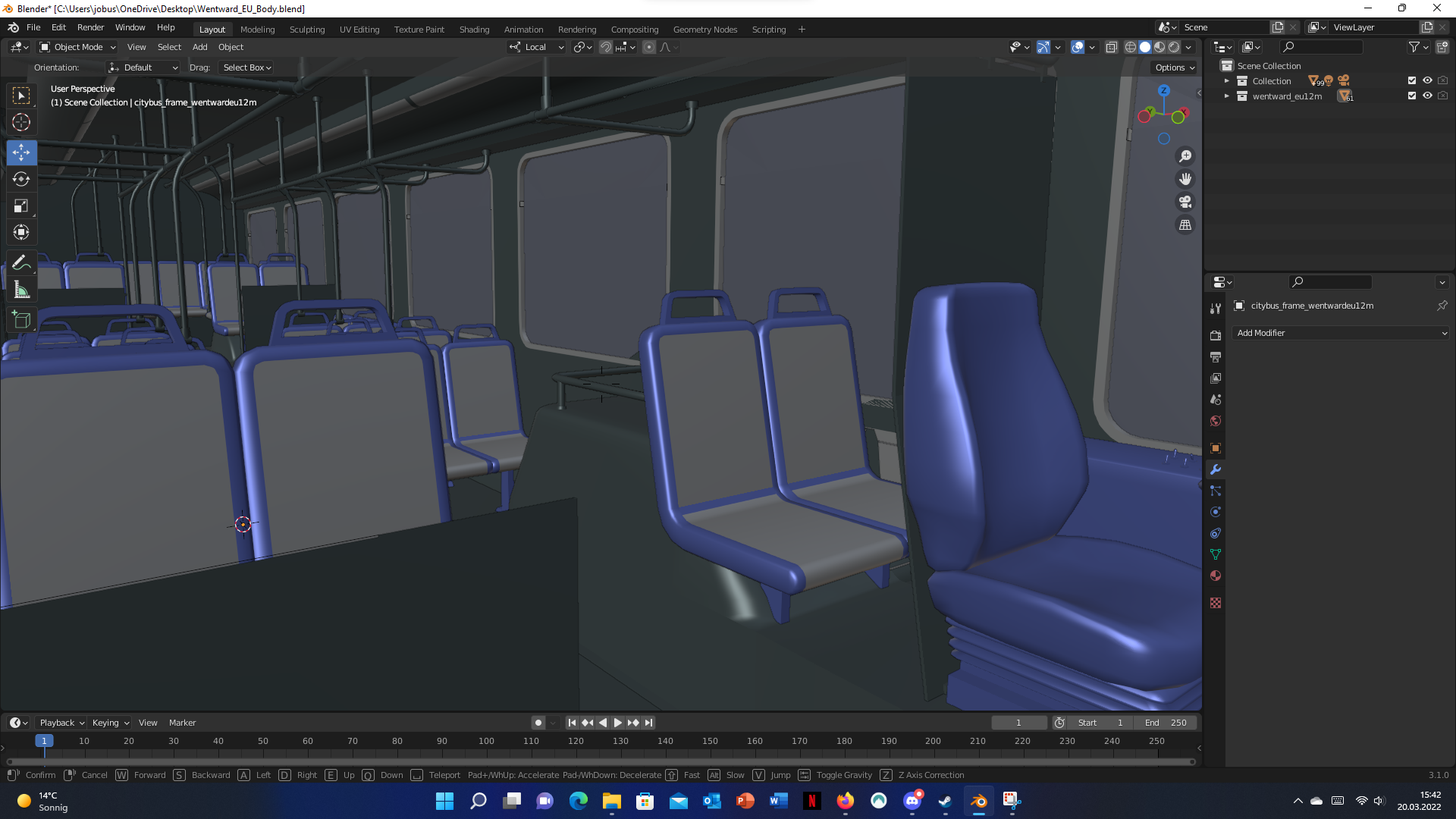Open Discord from the Windows taskbar
The width and height of the screenshot is (1456, 819).
(x=912, y=801)
